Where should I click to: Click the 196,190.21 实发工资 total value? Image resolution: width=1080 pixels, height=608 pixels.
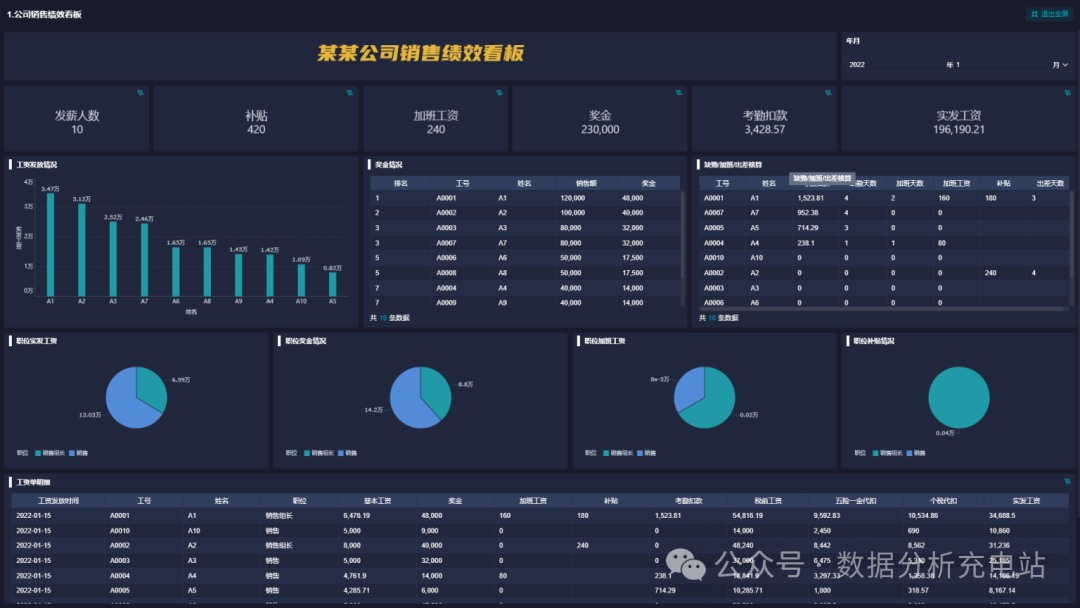959,129
